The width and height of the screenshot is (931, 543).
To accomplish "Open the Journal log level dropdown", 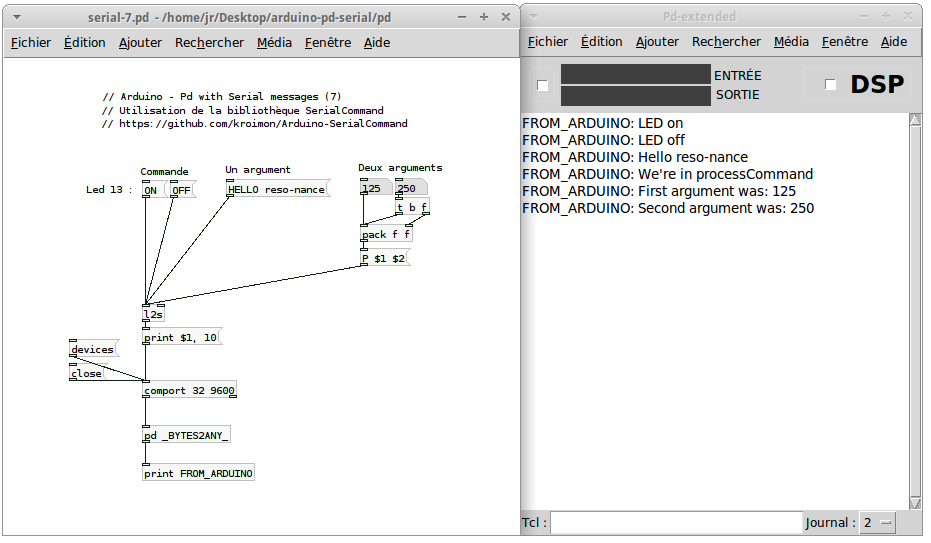I will 878,523.
